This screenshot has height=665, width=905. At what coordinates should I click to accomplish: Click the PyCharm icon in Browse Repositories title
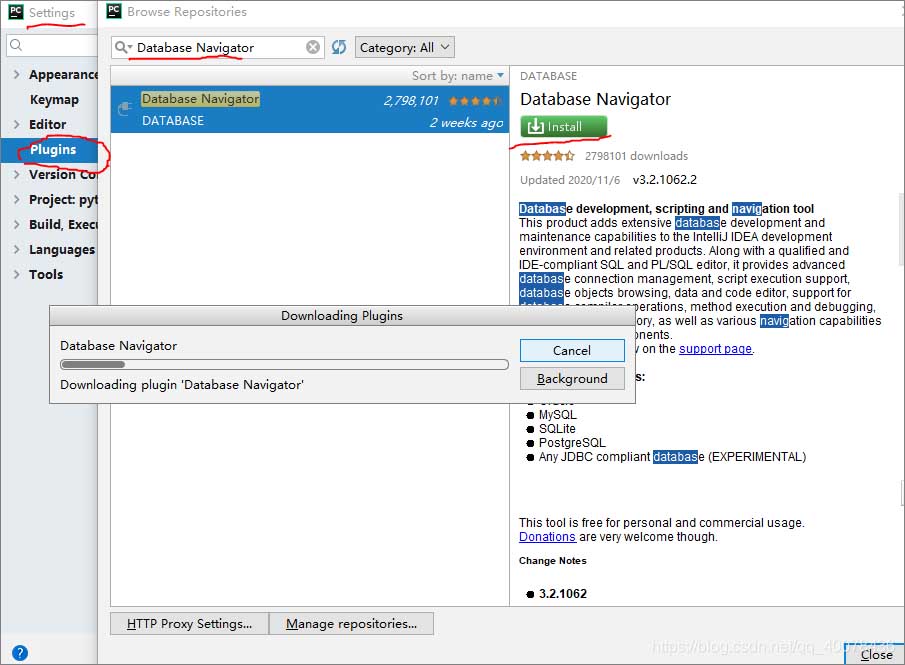point(114,12)
